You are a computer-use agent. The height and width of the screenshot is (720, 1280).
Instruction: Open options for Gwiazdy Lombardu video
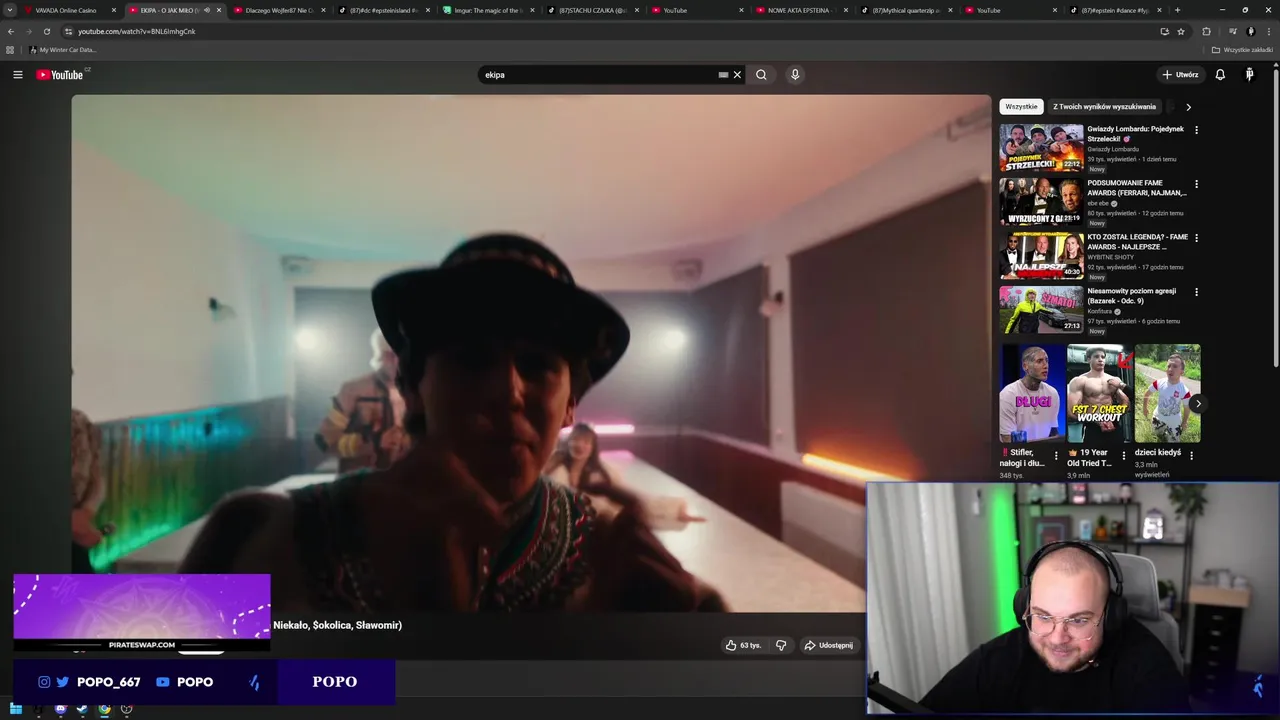click(1196, 130)
